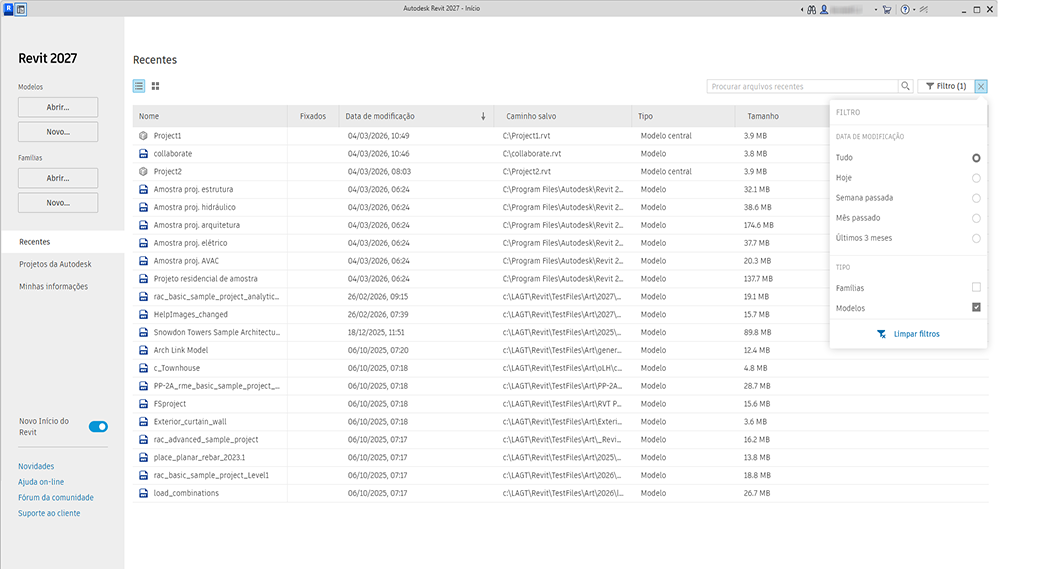Viewport: 1058px width, 569px height.
Task: Click the Revit application logo icon
Action: coord(9,9)
